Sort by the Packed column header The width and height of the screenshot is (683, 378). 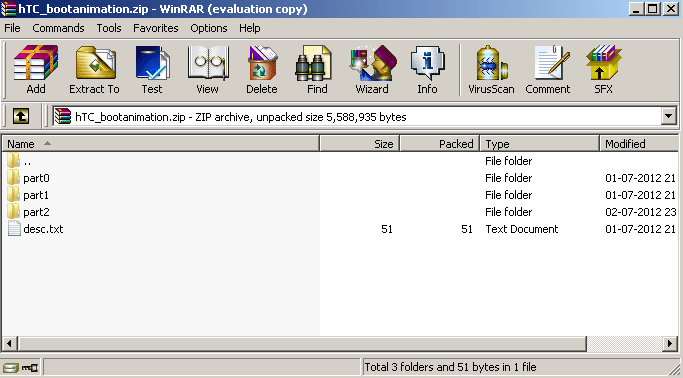pyautogui.click(x=440, y=144)
